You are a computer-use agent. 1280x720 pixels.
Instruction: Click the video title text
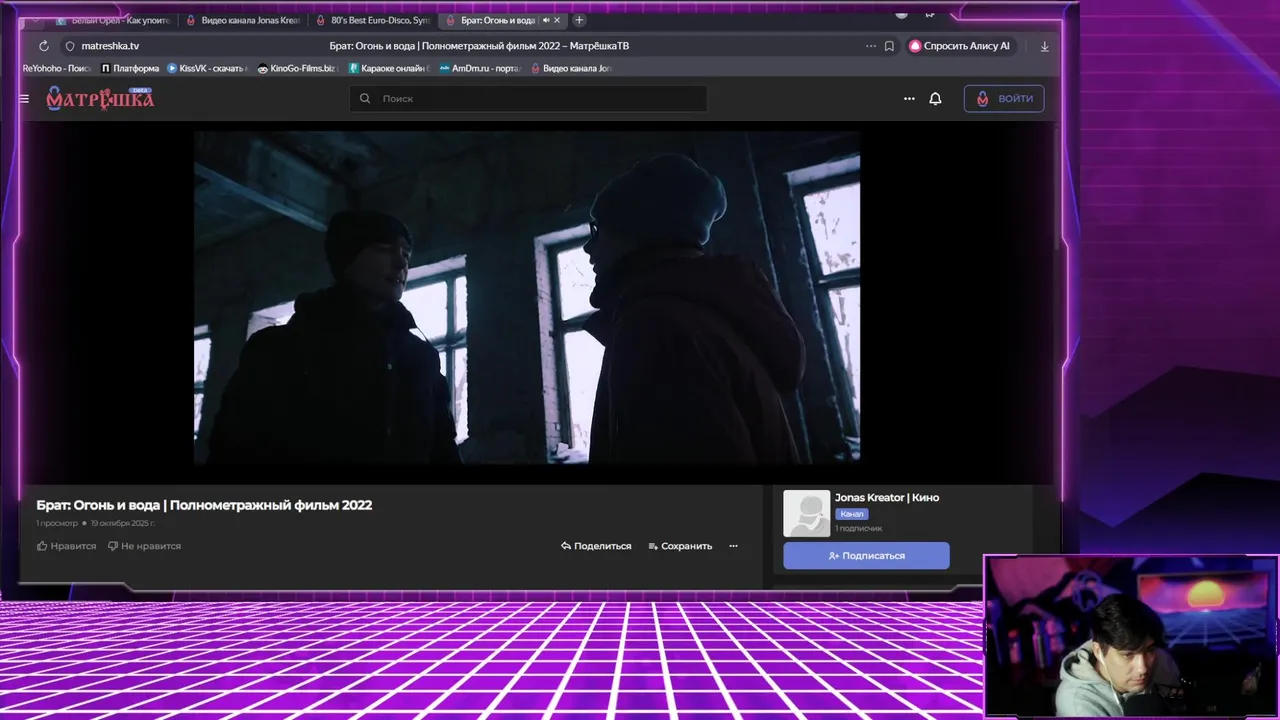[204, 505]
